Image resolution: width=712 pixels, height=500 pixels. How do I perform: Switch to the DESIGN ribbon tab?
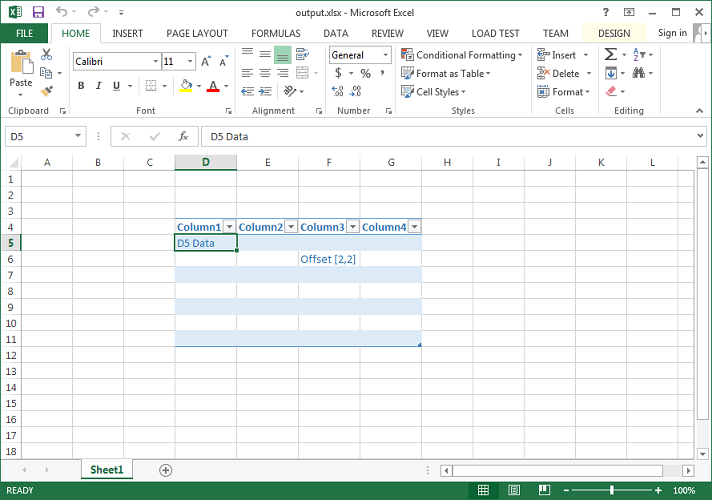click(614, 34)
